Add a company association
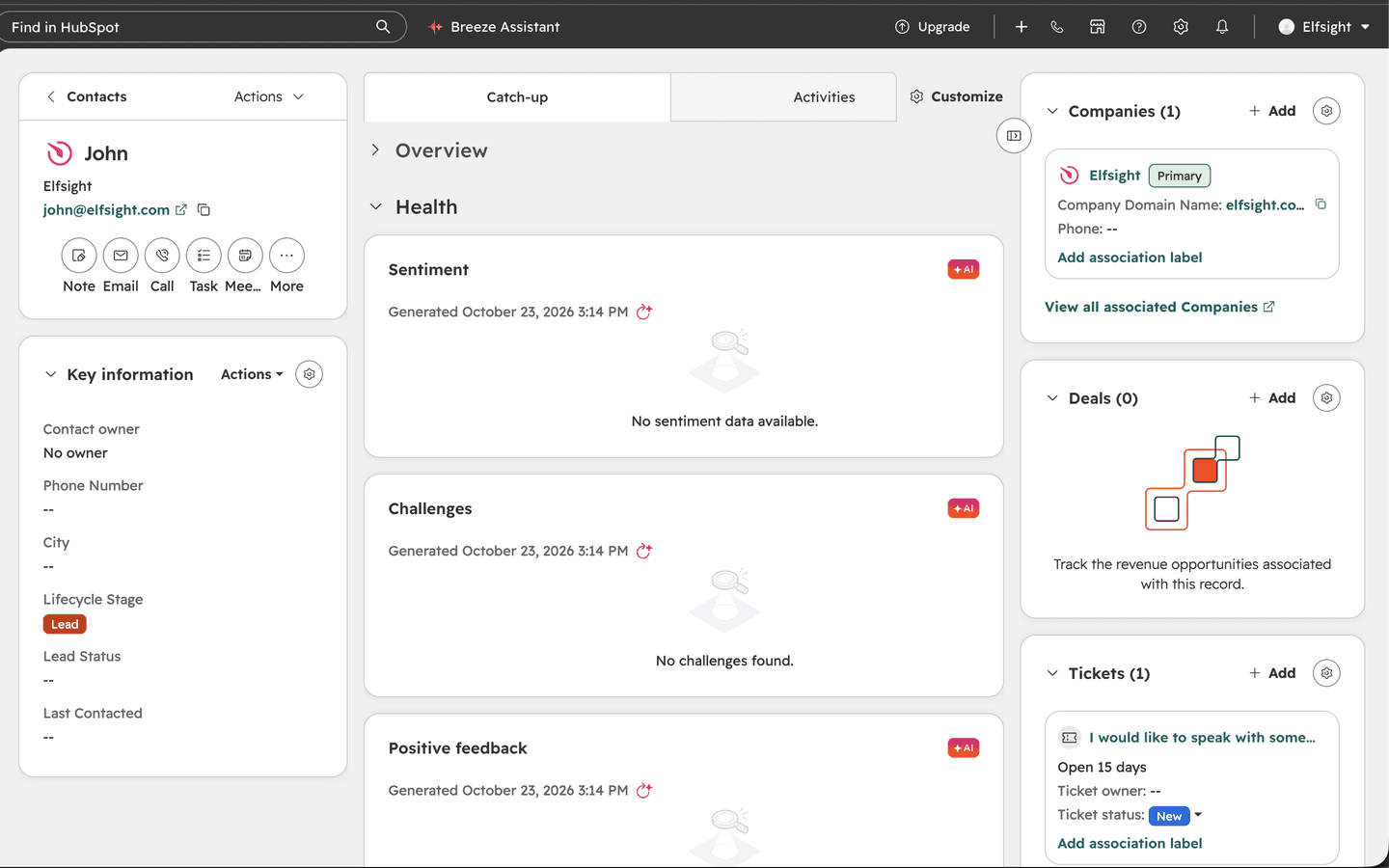The height and width of the screenshot is (868, 1389). click(x=1272, y=111)
